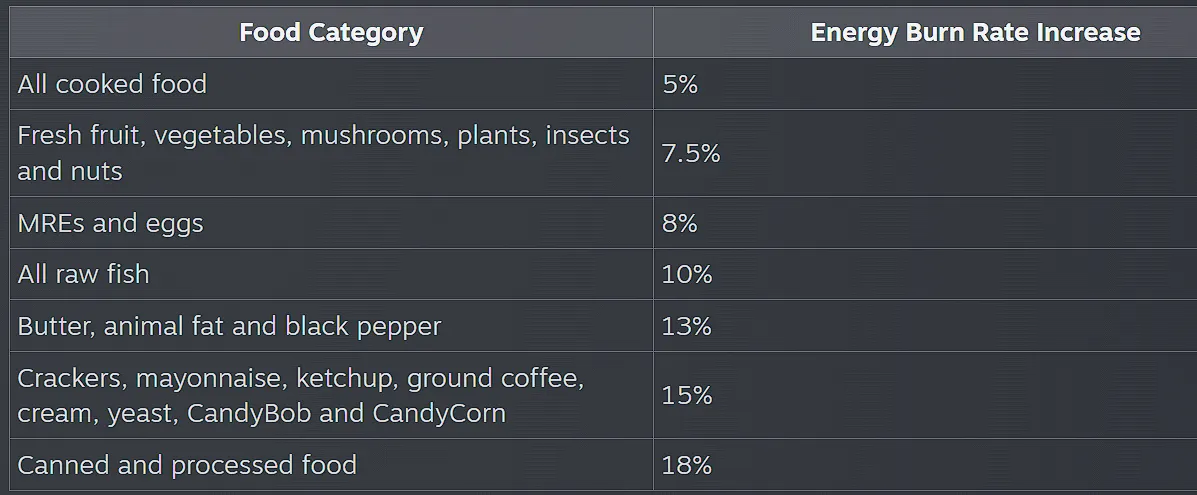
Task: Select the MREs and eggs cell
Action: 331,222
